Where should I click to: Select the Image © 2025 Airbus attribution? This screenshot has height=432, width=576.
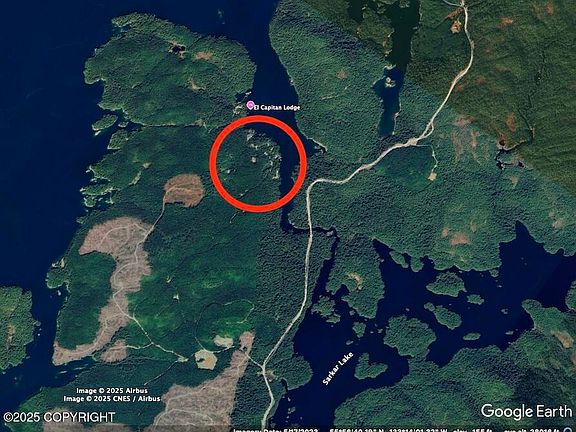tap(112, 391)
